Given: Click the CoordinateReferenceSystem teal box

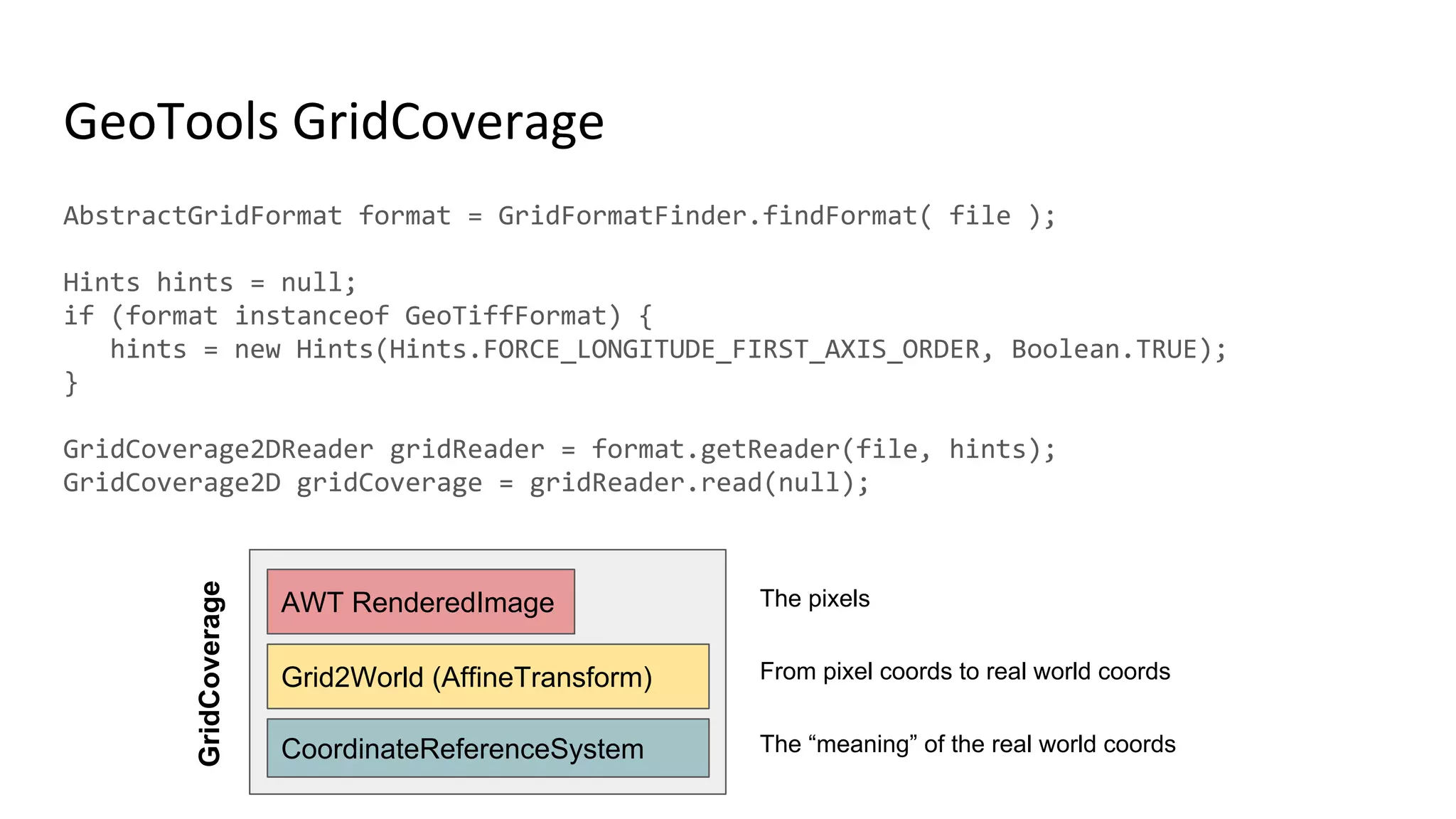Looking at the screenshot, I should (488, 749).
